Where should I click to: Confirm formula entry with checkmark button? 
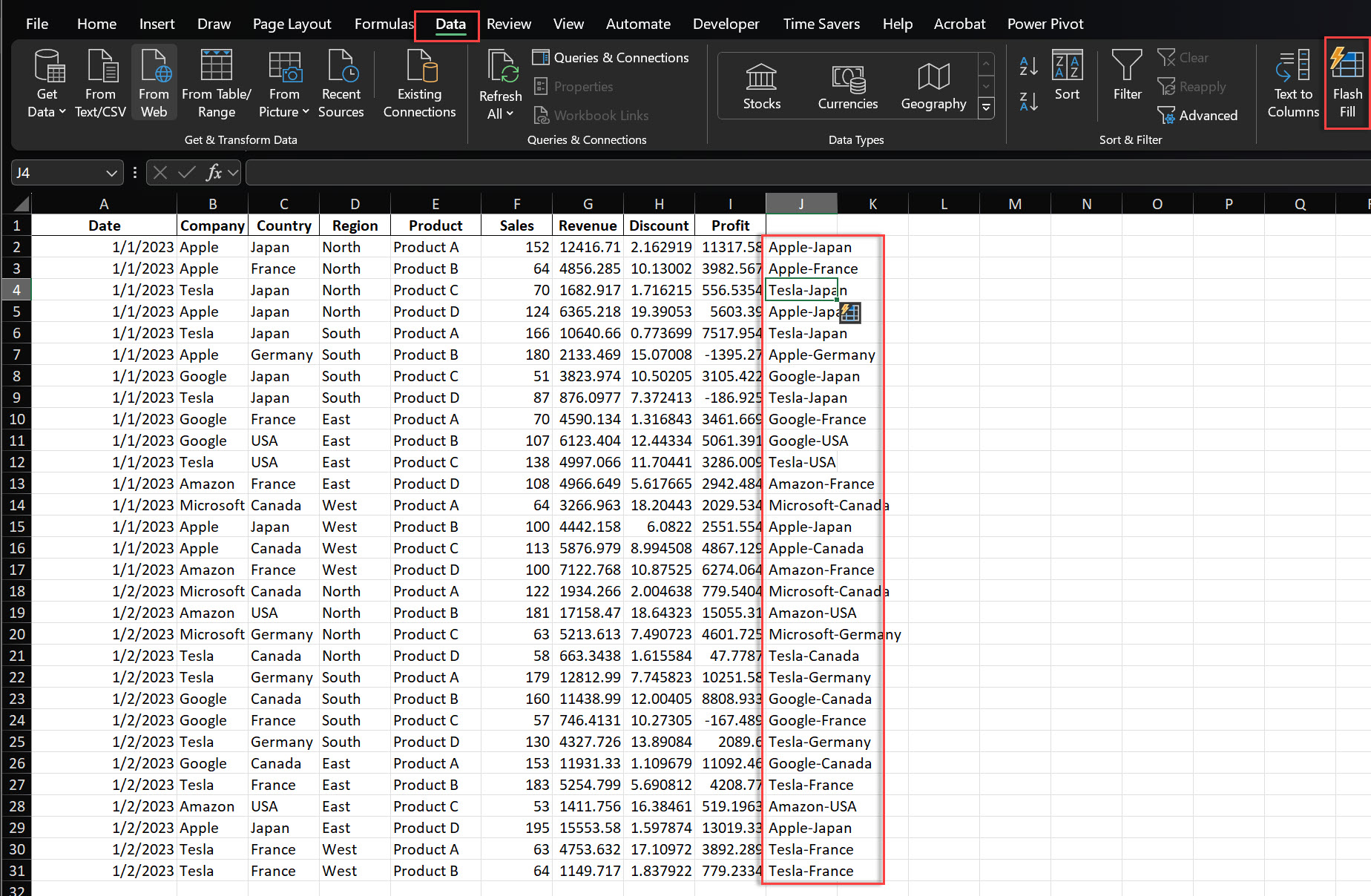point(187,173)
